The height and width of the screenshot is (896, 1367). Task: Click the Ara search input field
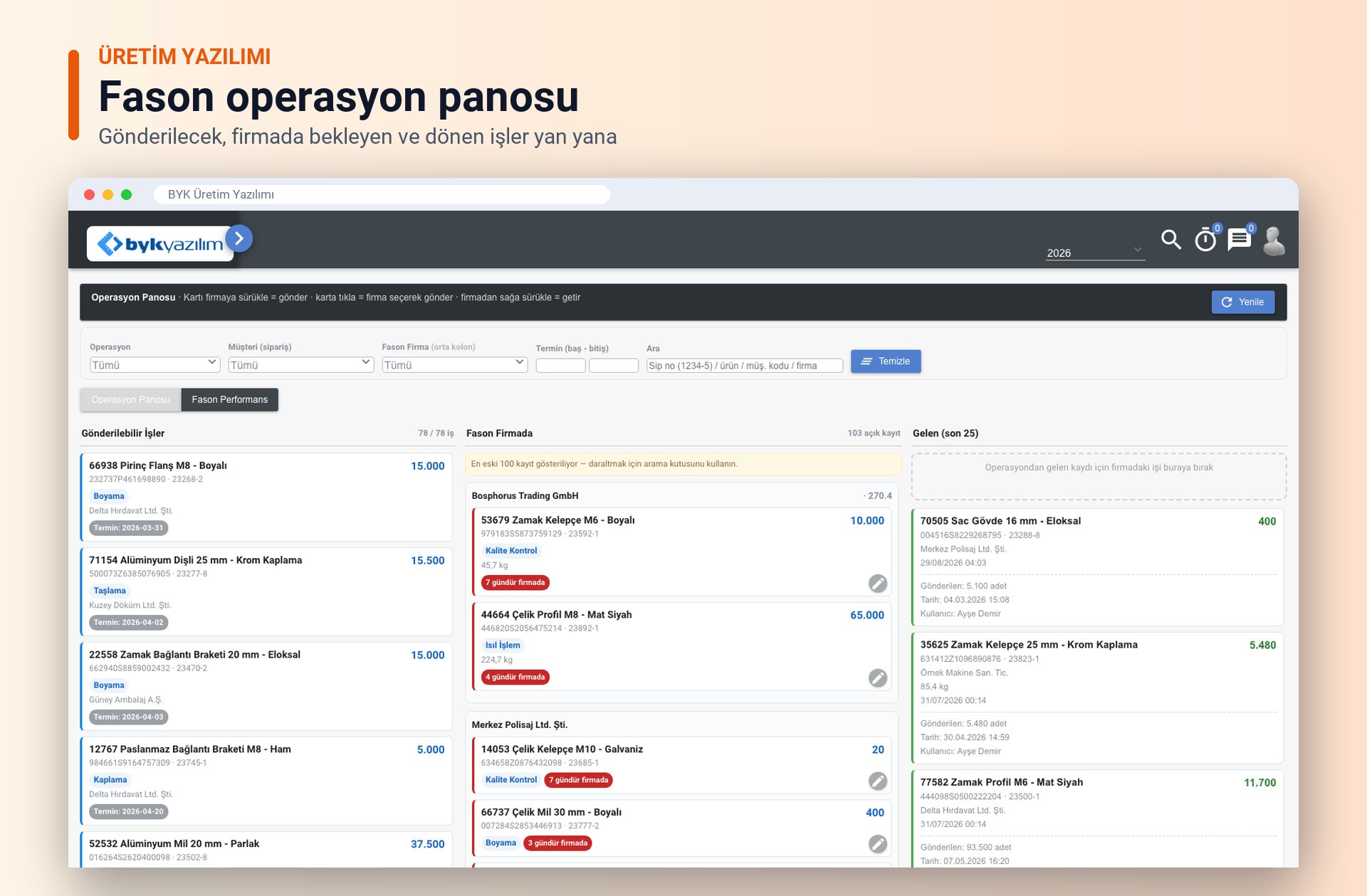pos(745,365)
